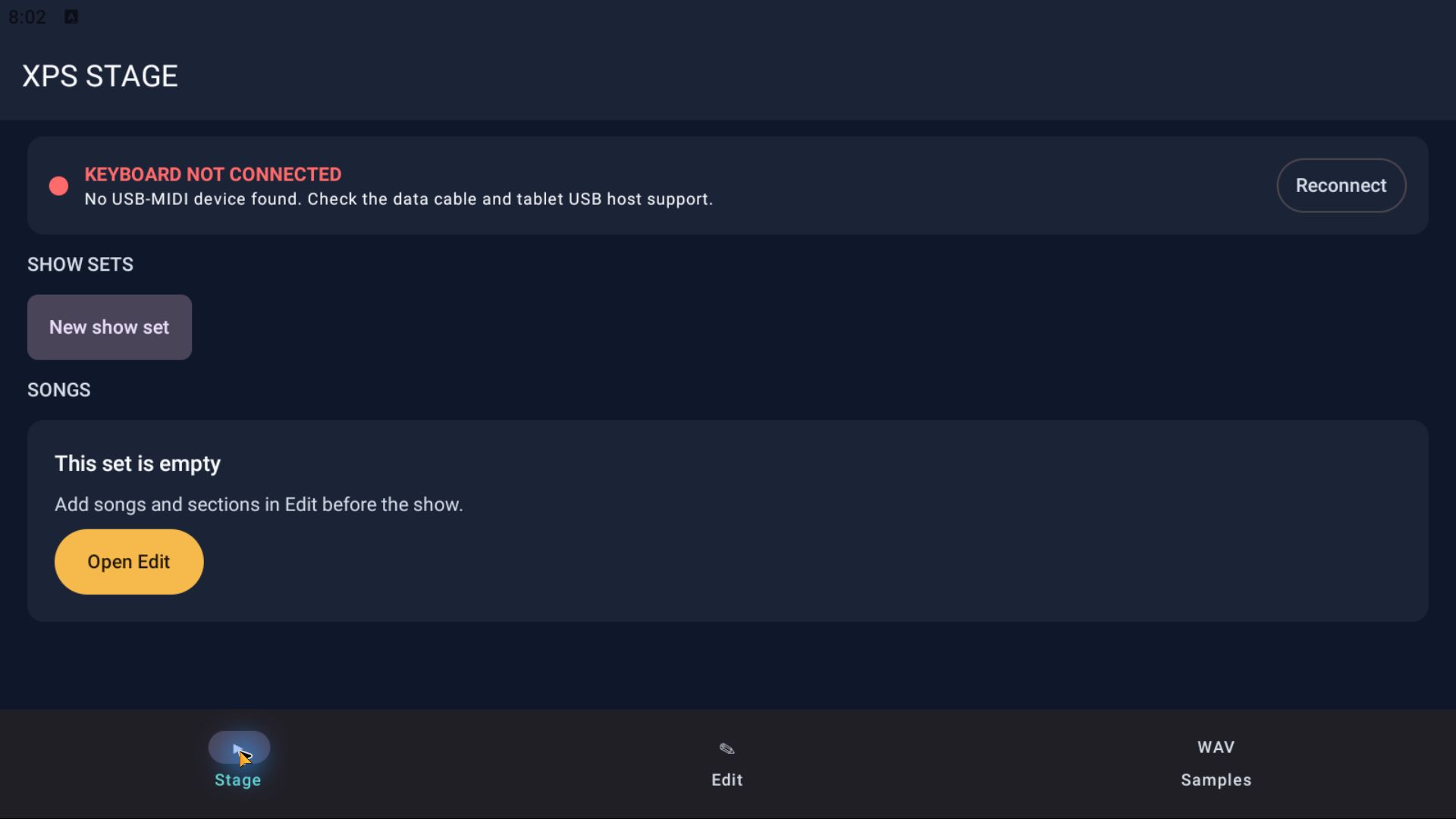Click the Add songs and sections hint text
The image size is (1456, 819).
(259, 504)
